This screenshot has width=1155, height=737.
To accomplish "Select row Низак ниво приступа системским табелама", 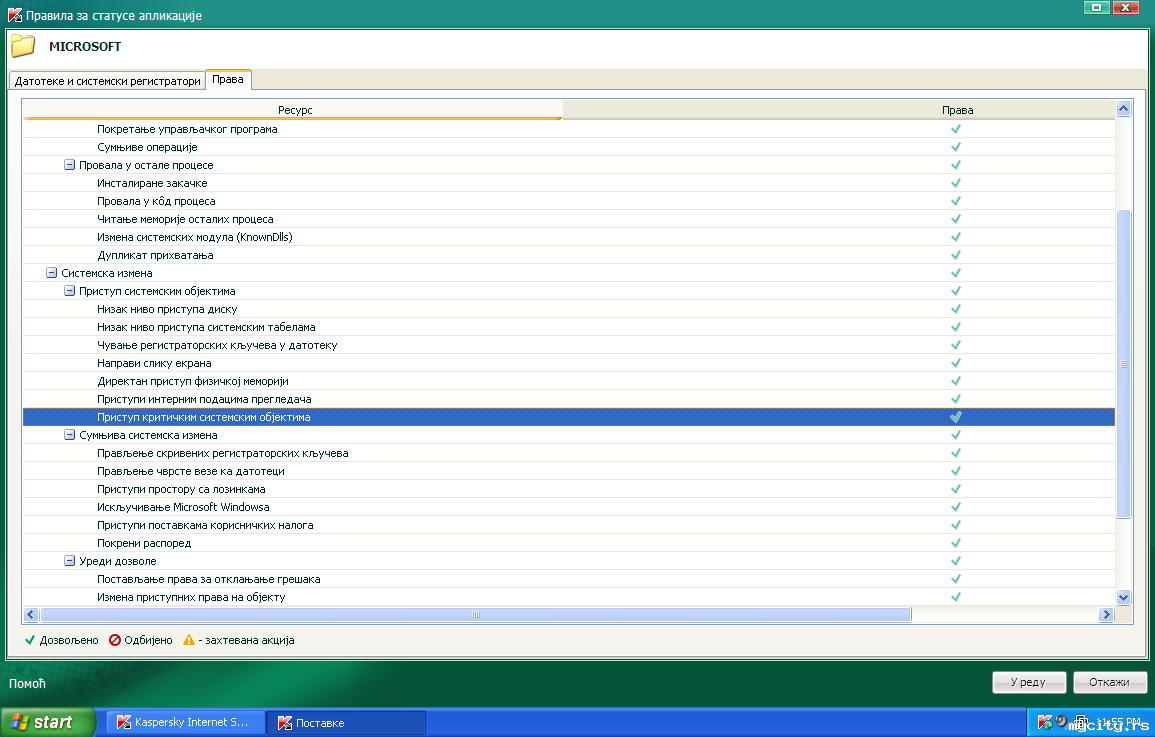I will (569, 327).
